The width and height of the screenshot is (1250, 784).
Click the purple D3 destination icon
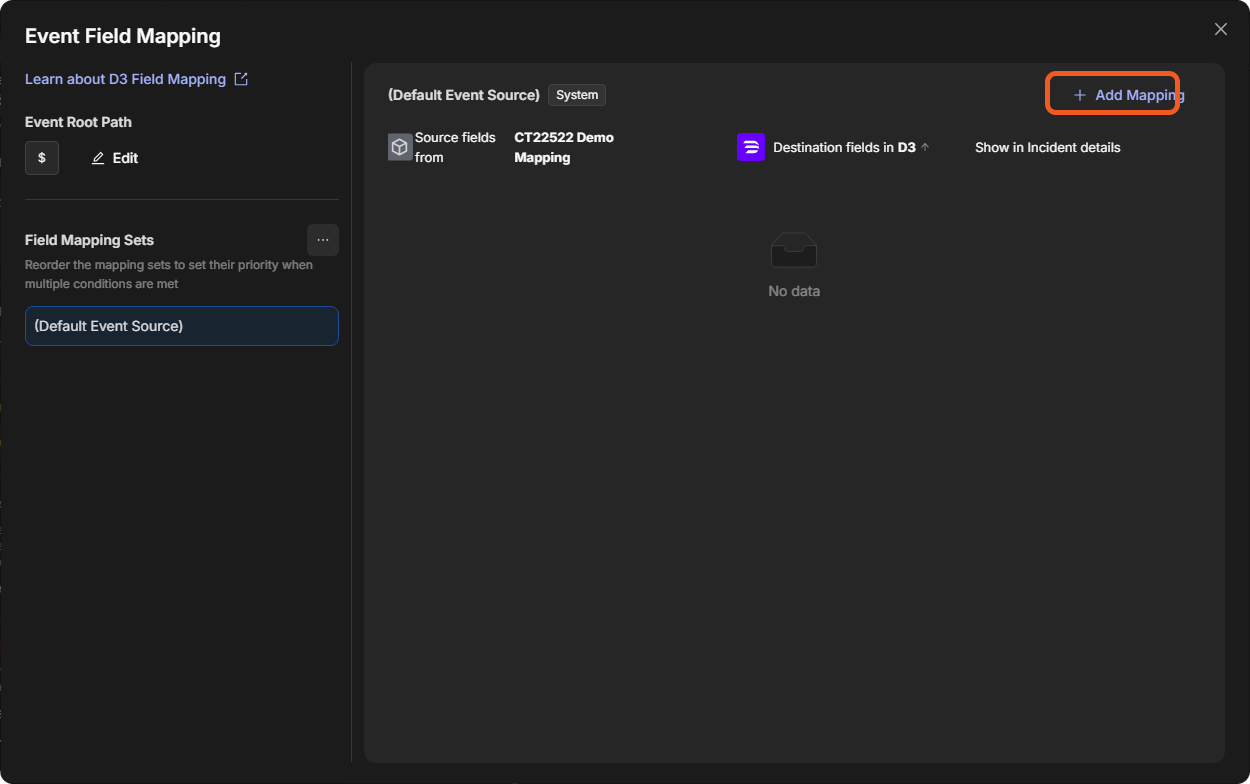[751, 147]
